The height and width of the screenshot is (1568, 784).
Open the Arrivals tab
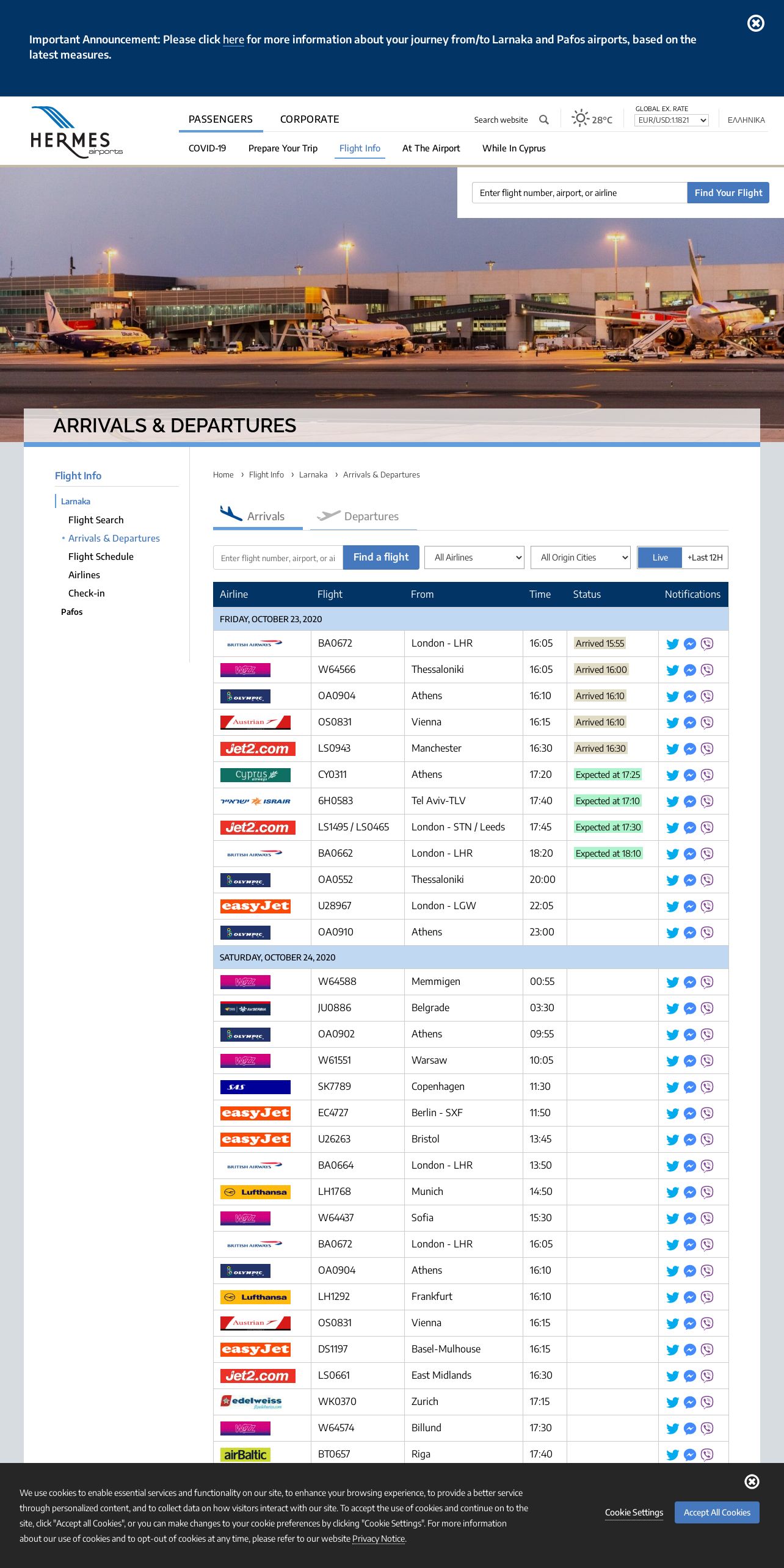[258, 516]
